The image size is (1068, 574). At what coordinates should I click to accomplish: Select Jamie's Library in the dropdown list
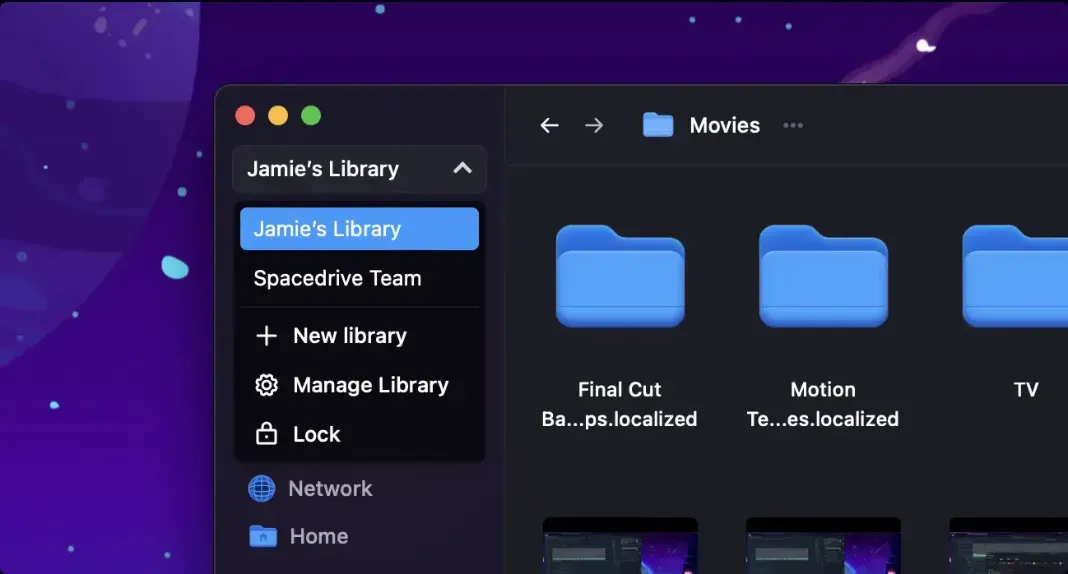pos(360,229)
